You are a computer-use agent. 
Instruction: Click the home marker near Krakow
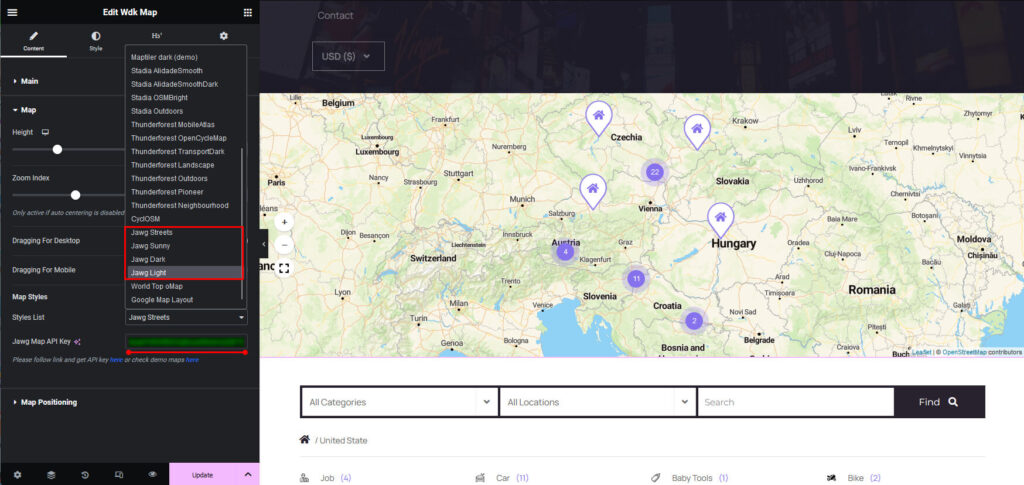tap(697, 131)
